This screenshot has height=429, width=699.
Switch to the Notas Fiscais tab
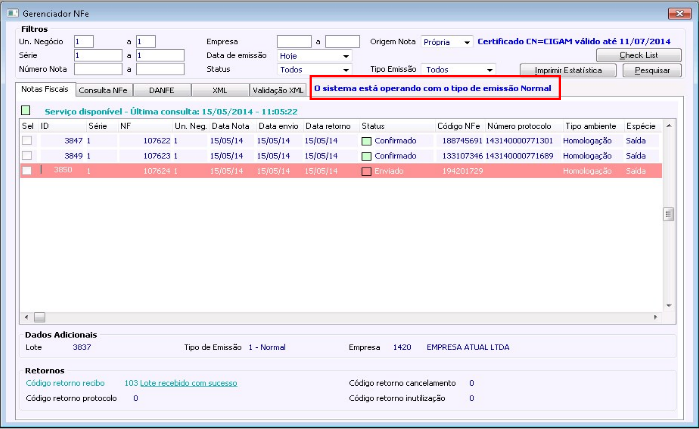point(45,89)
